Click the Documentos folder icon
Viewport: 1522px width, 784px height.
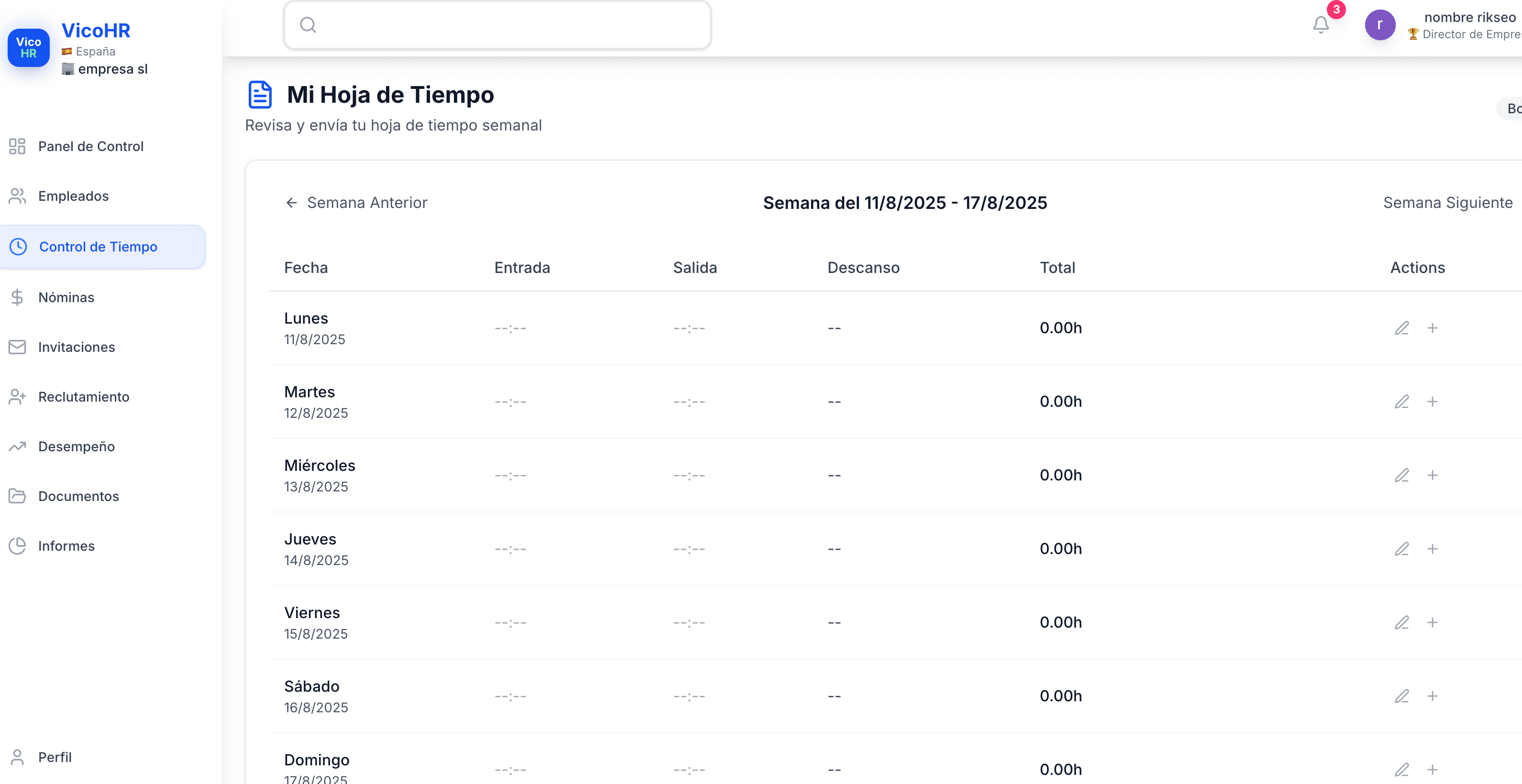17,496
